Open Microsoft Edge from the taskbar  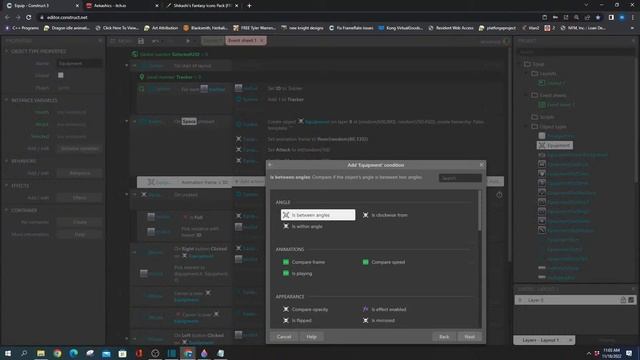tap(73, 353)
